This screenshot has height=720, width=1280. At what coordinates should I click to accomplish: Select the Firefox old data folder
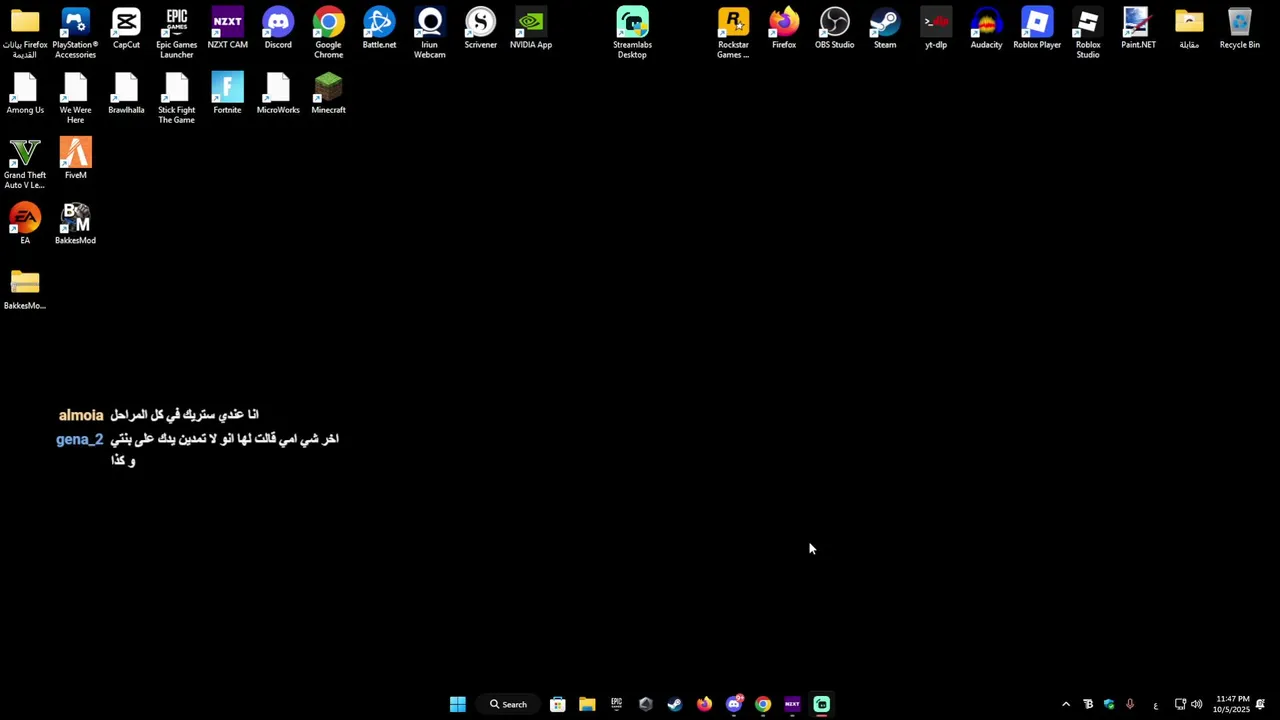pos(25,33)
